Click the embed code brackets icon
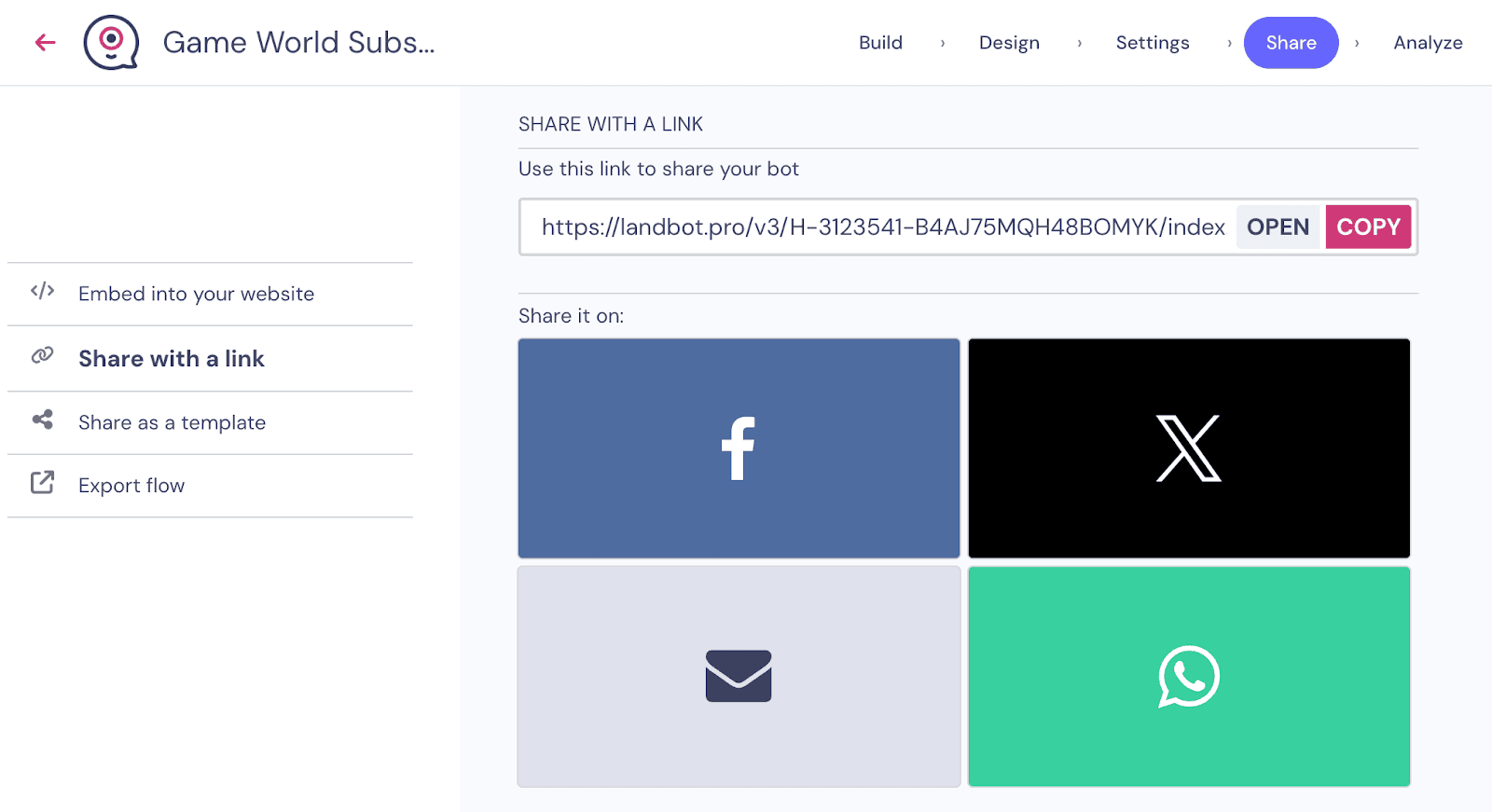 42,291
